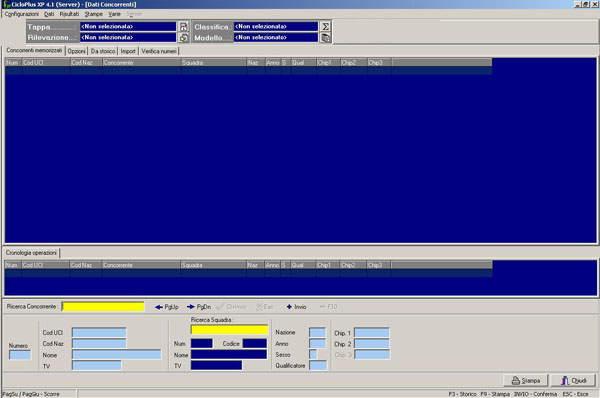
Task: Click the Modello selection icon button
Action: 325,38
